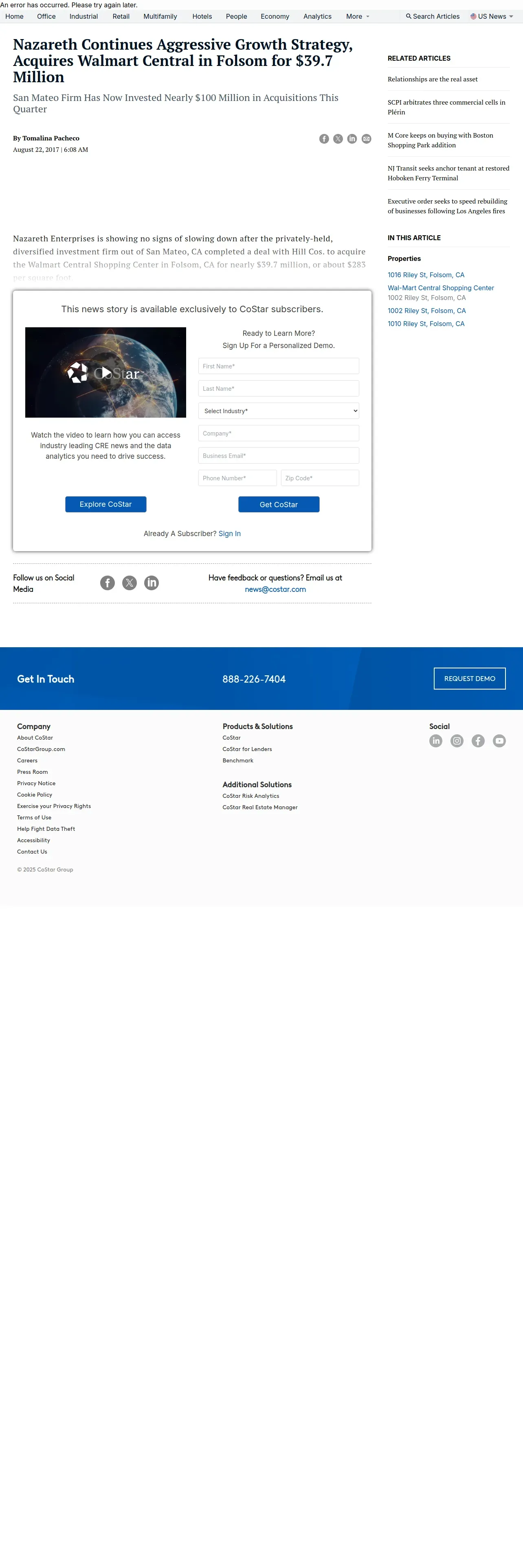The height and width of the screenshot is (1568, 523).
Task: Open About CoStar footer link
Action: click(35, 738)
